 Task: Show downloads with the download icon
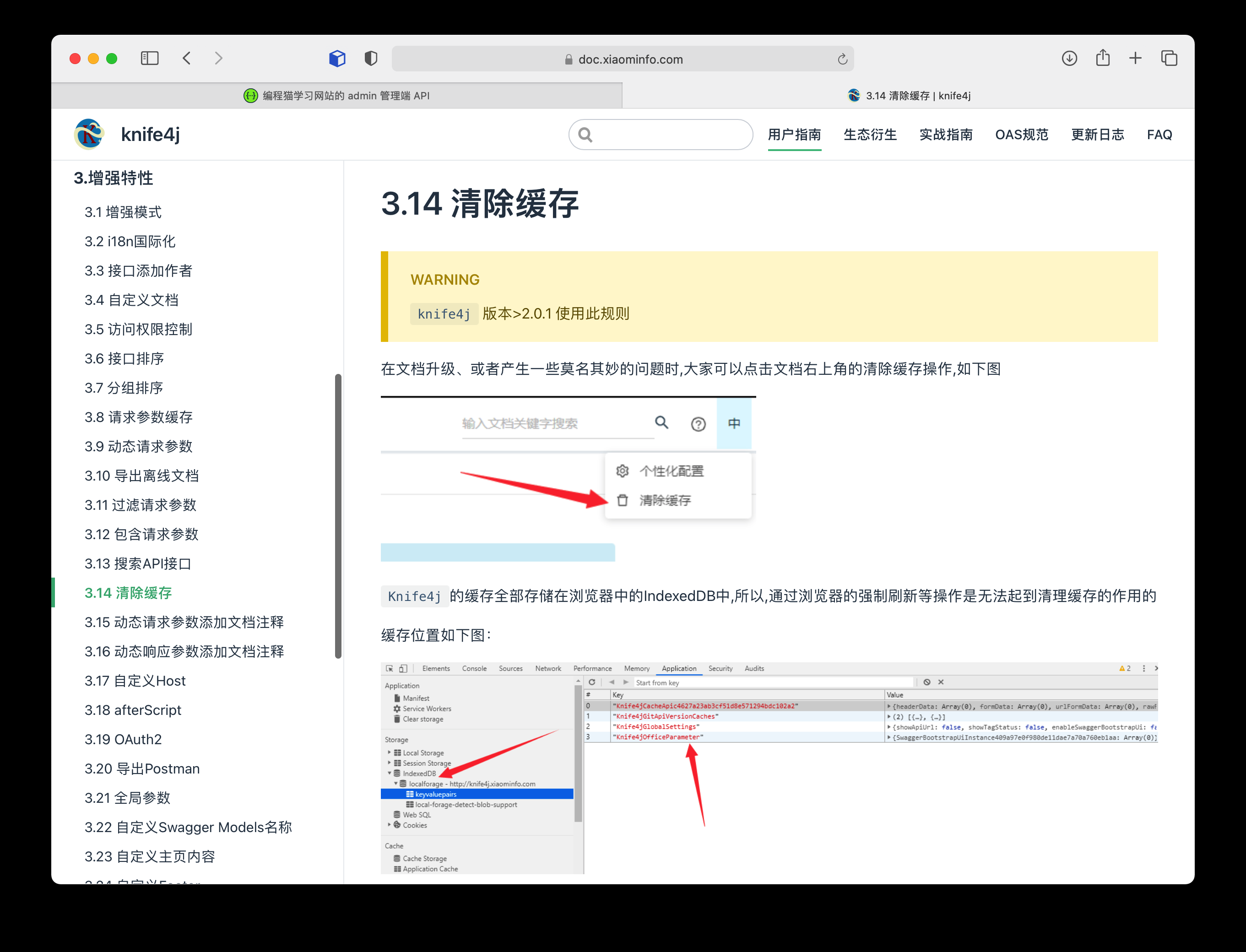1069,59
